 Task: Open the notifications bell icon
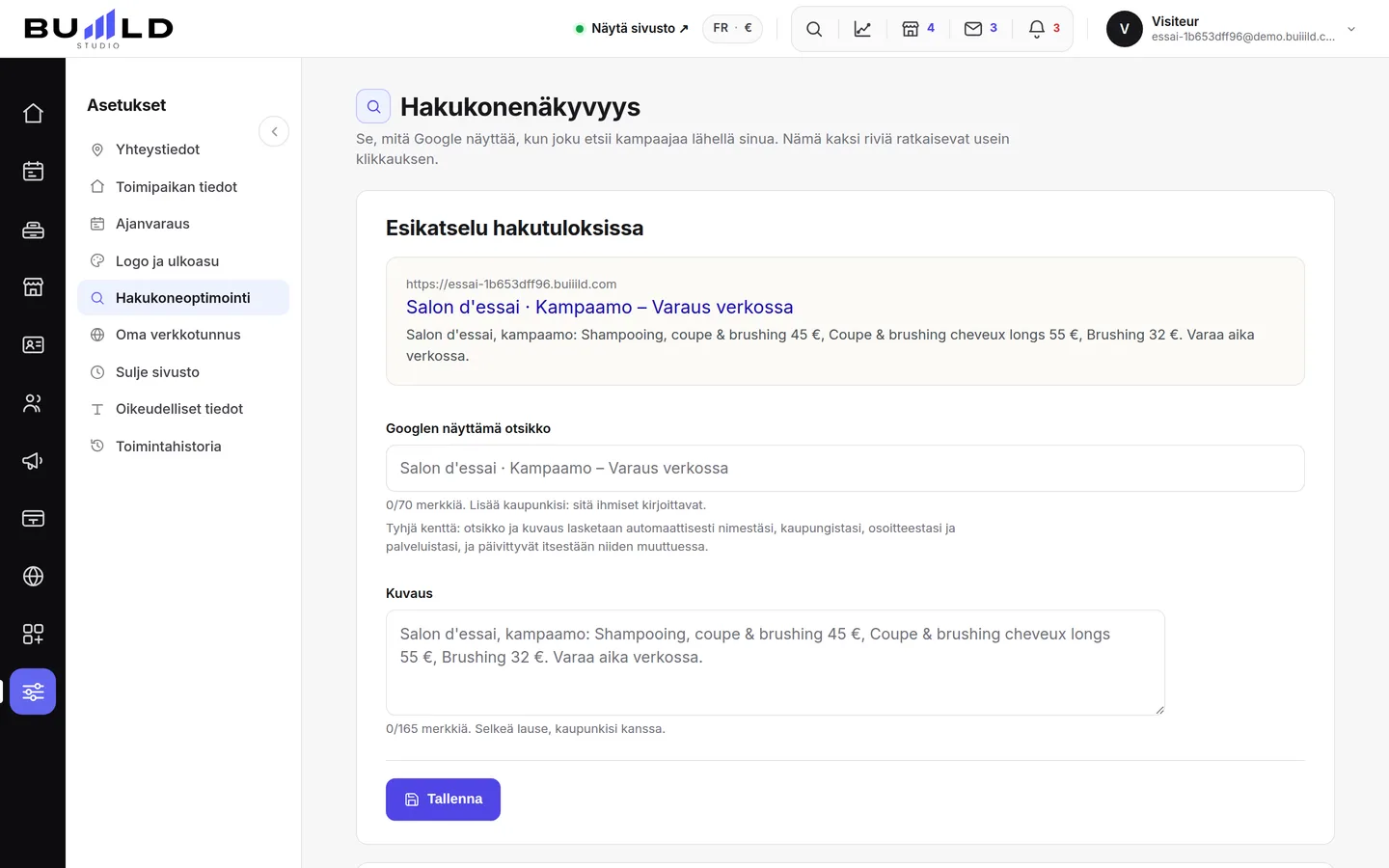(1044, 29)
